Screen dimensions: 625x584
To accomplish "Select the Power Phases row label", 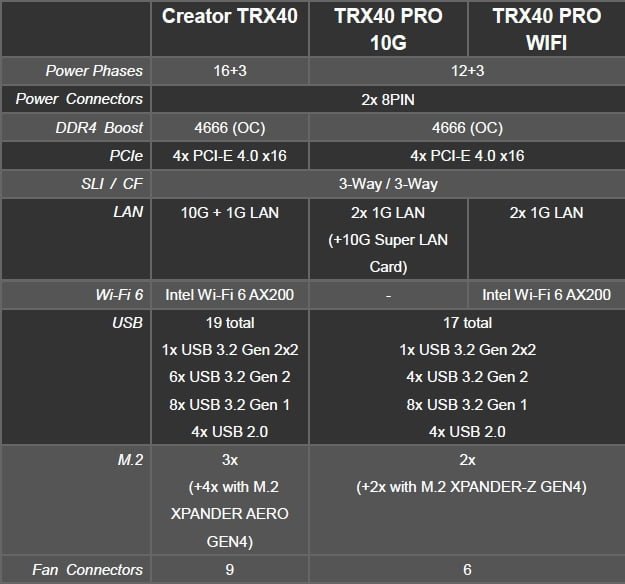I will pyautogui.click(x=94, y=71).
